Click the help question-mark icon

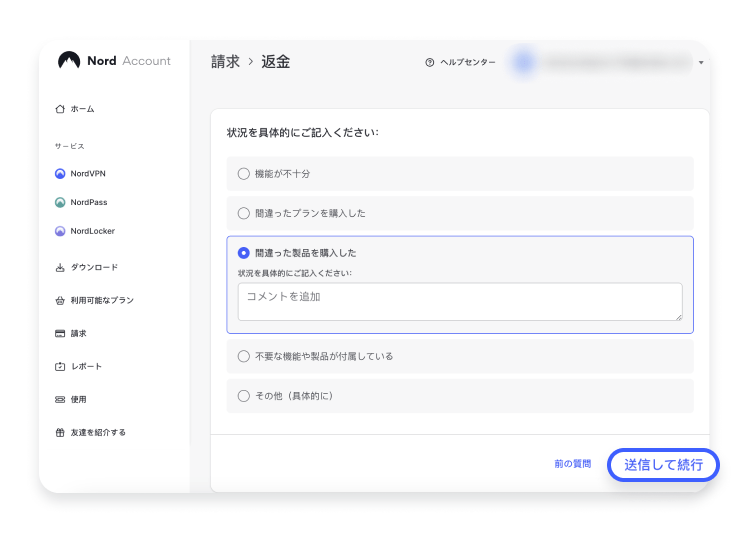click(x=430, y=62)
